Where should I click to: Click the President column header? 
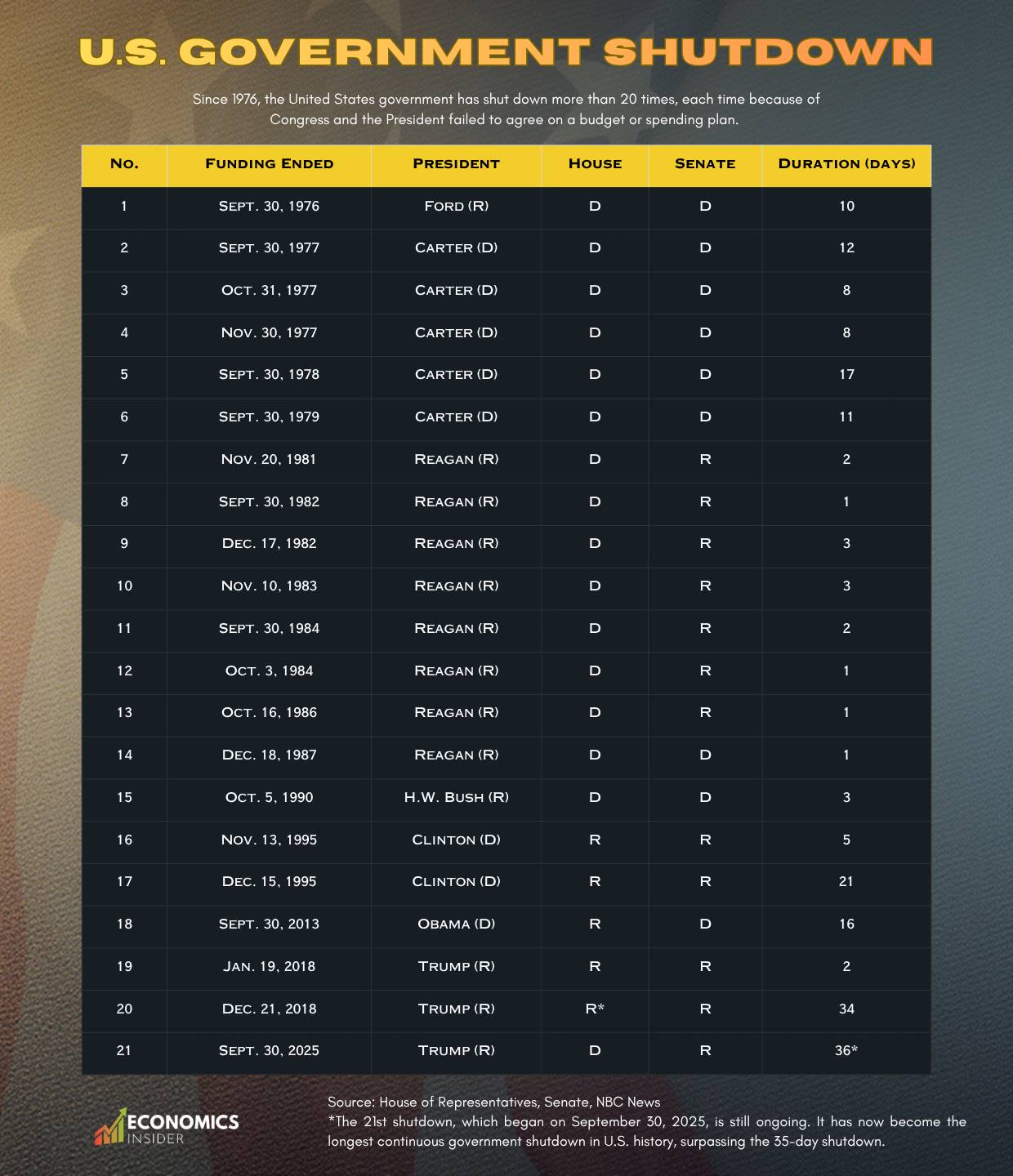pyautogui.click(x=456, y=164)
